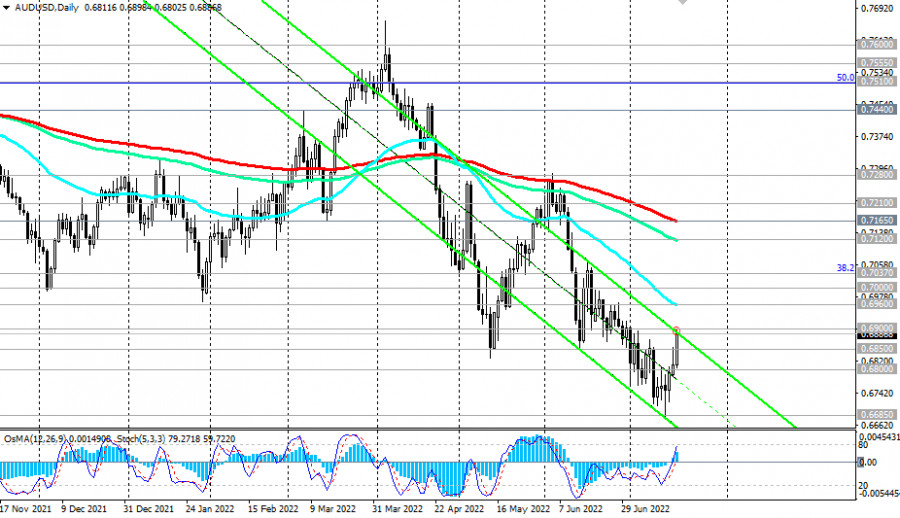Click the 0.0045431 oscillator scale value
The width and height of the screenshot is (900, 518).
coord(879,437)
